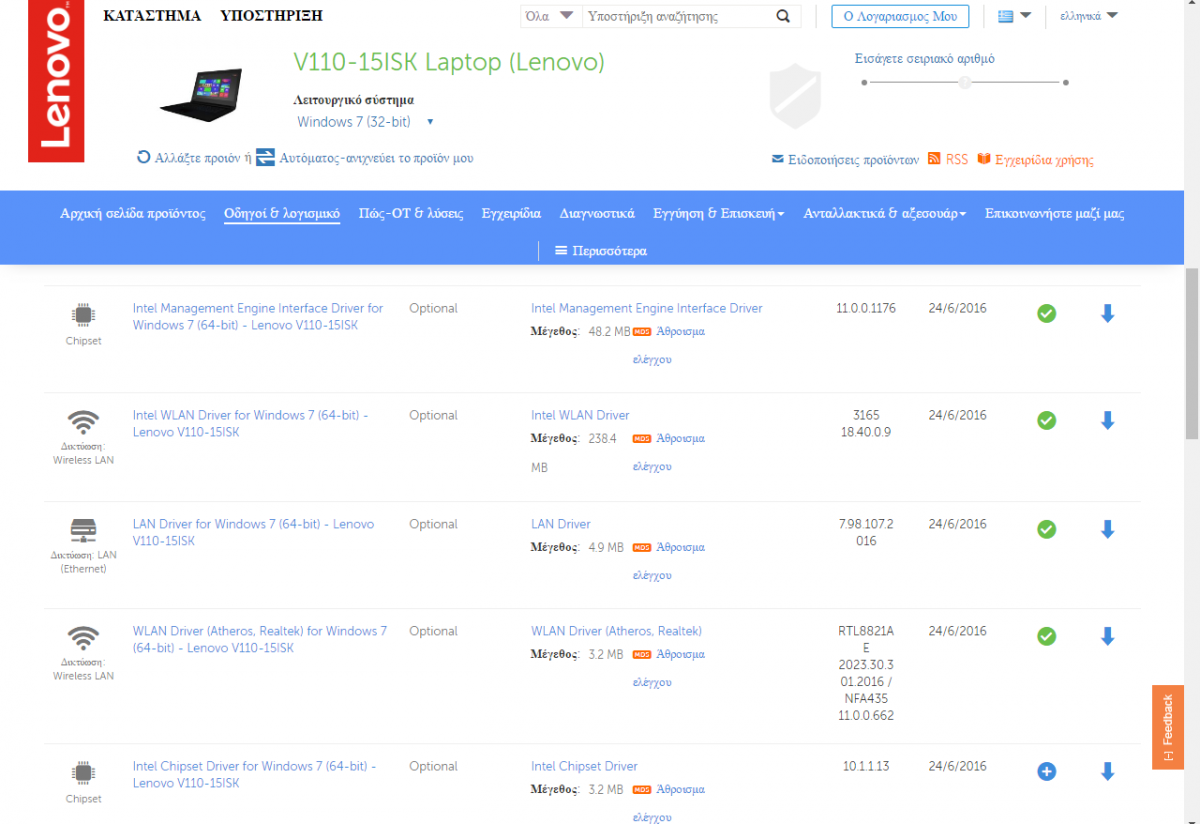Click the change product refresh icon
Screen dimensions: 1200x824
144,157
